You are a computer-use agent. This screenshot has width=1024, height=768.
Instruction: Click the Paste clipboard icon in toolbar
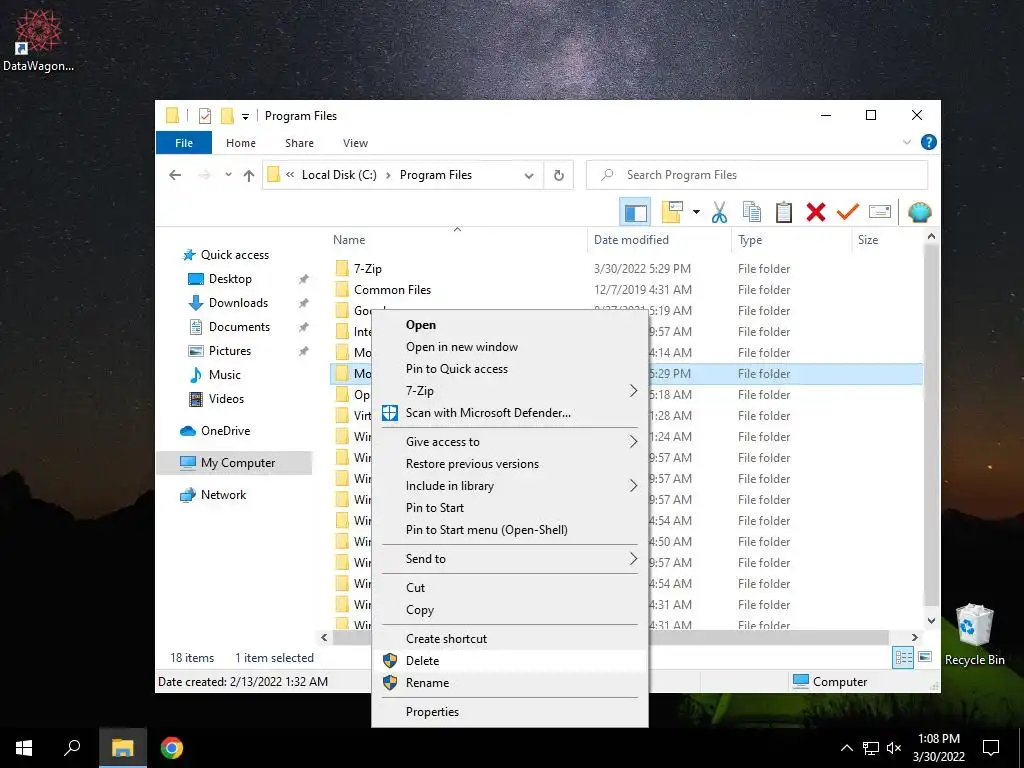click(x=784, y=212)
